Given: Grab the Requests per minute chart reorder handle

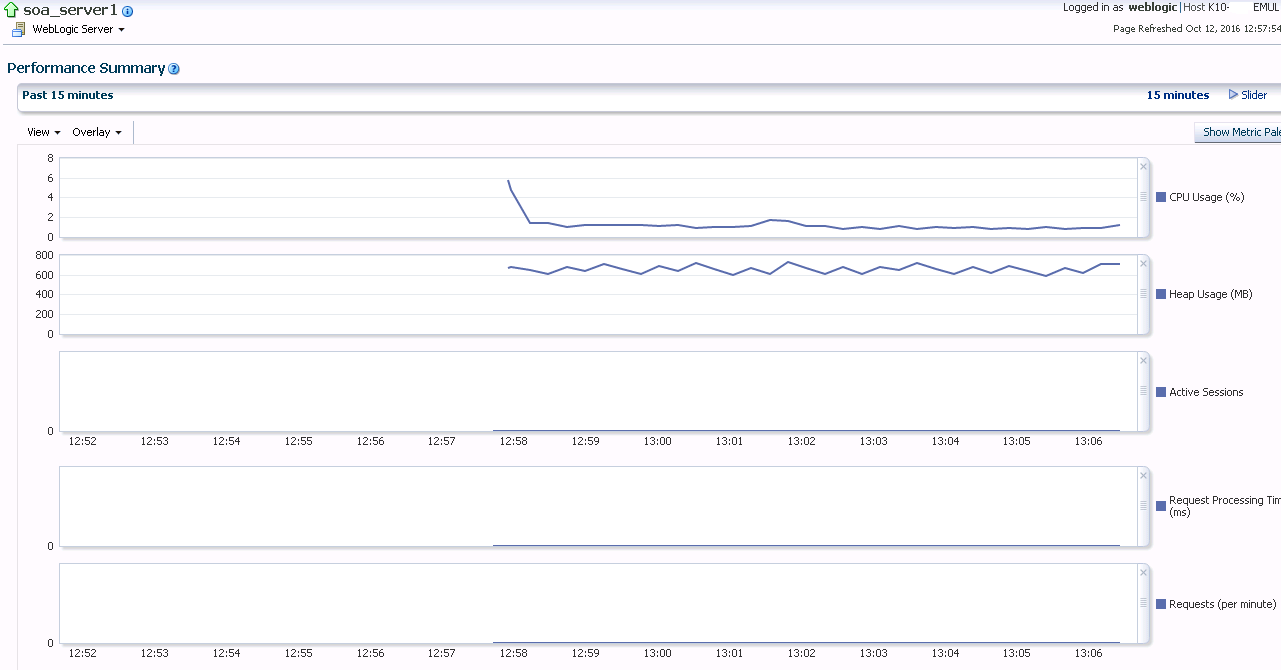Looking at the screenshot, I should [1143, 603].
